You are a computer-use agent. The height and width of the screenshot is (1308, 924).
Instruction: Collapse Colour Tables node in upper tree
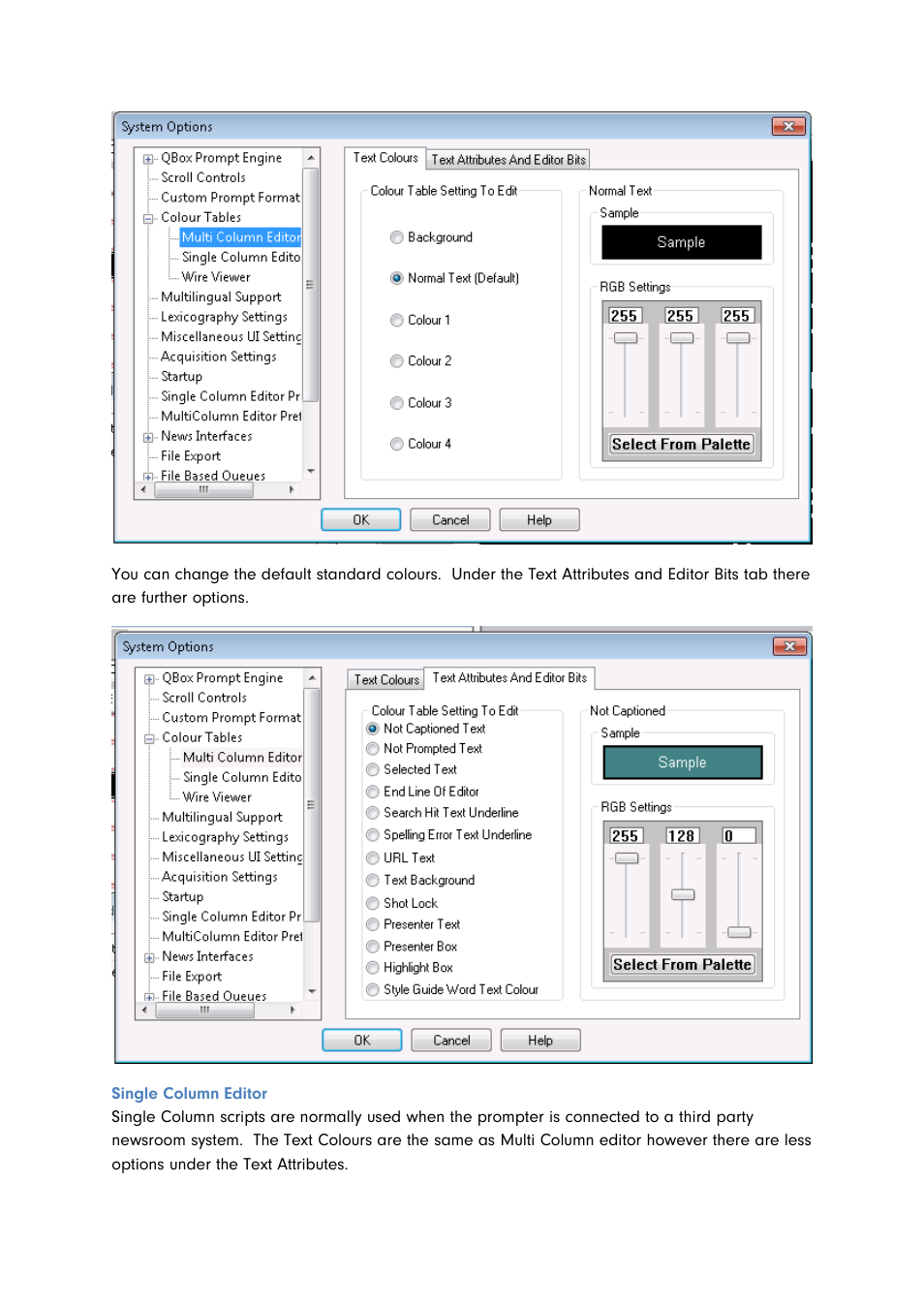(x=148, y=219)
